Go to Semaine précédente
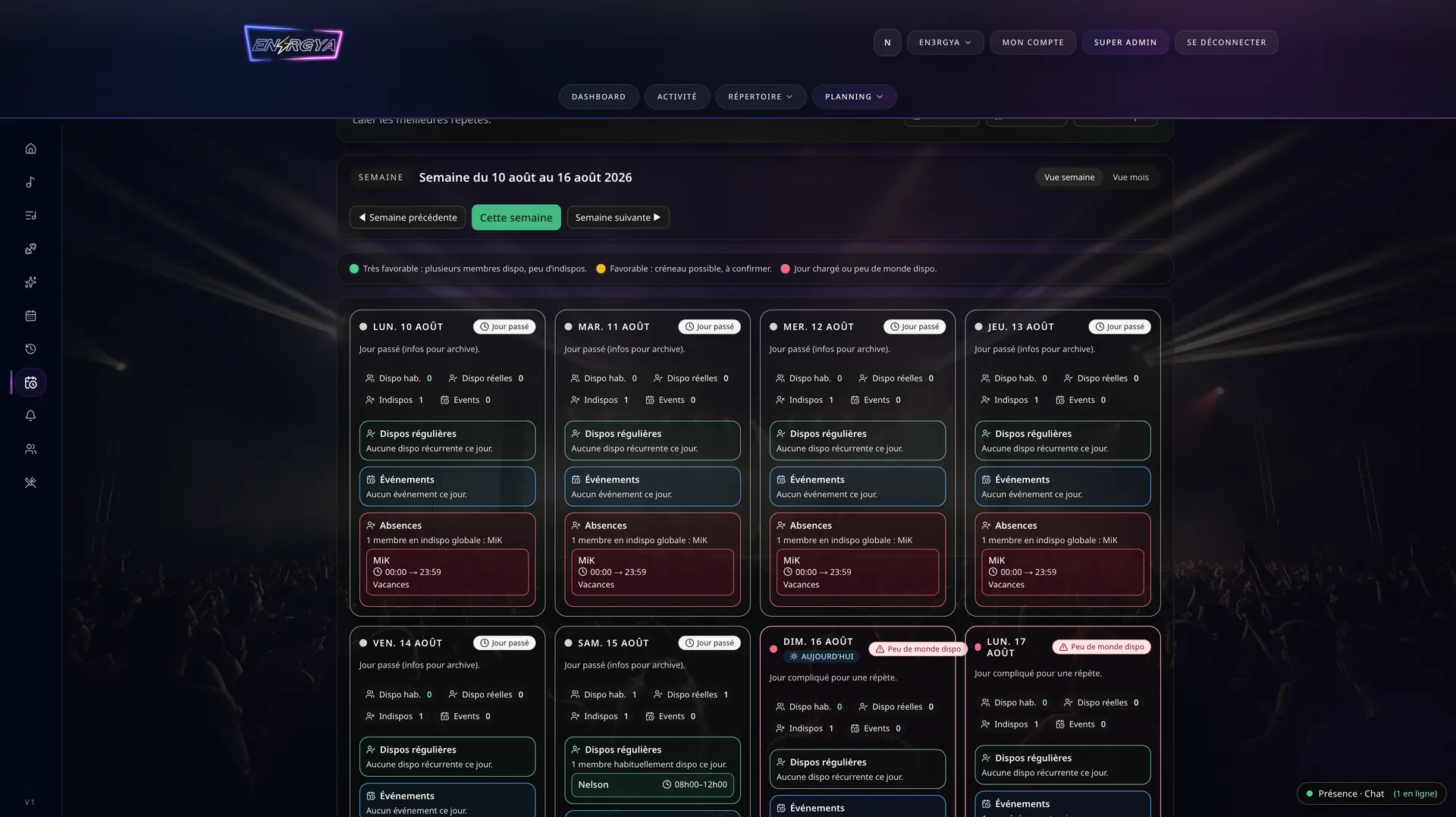Screen dimensions: 1456x817 pos(407,218)
